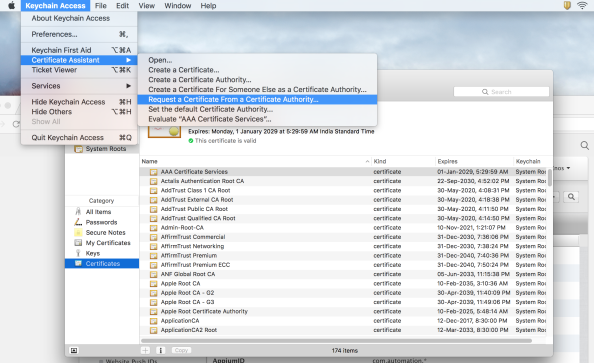594x363 pixels.
Task: Select Quit Keychain Access
Action: (x=79, y=137)
